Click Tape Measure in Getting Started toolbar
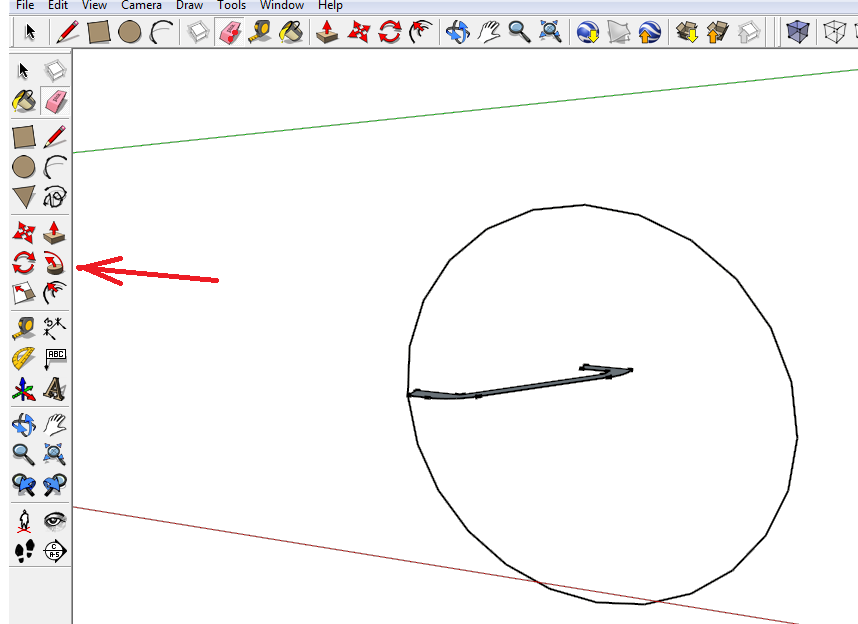This screenshot has height=624, width=858. point(260,32)
